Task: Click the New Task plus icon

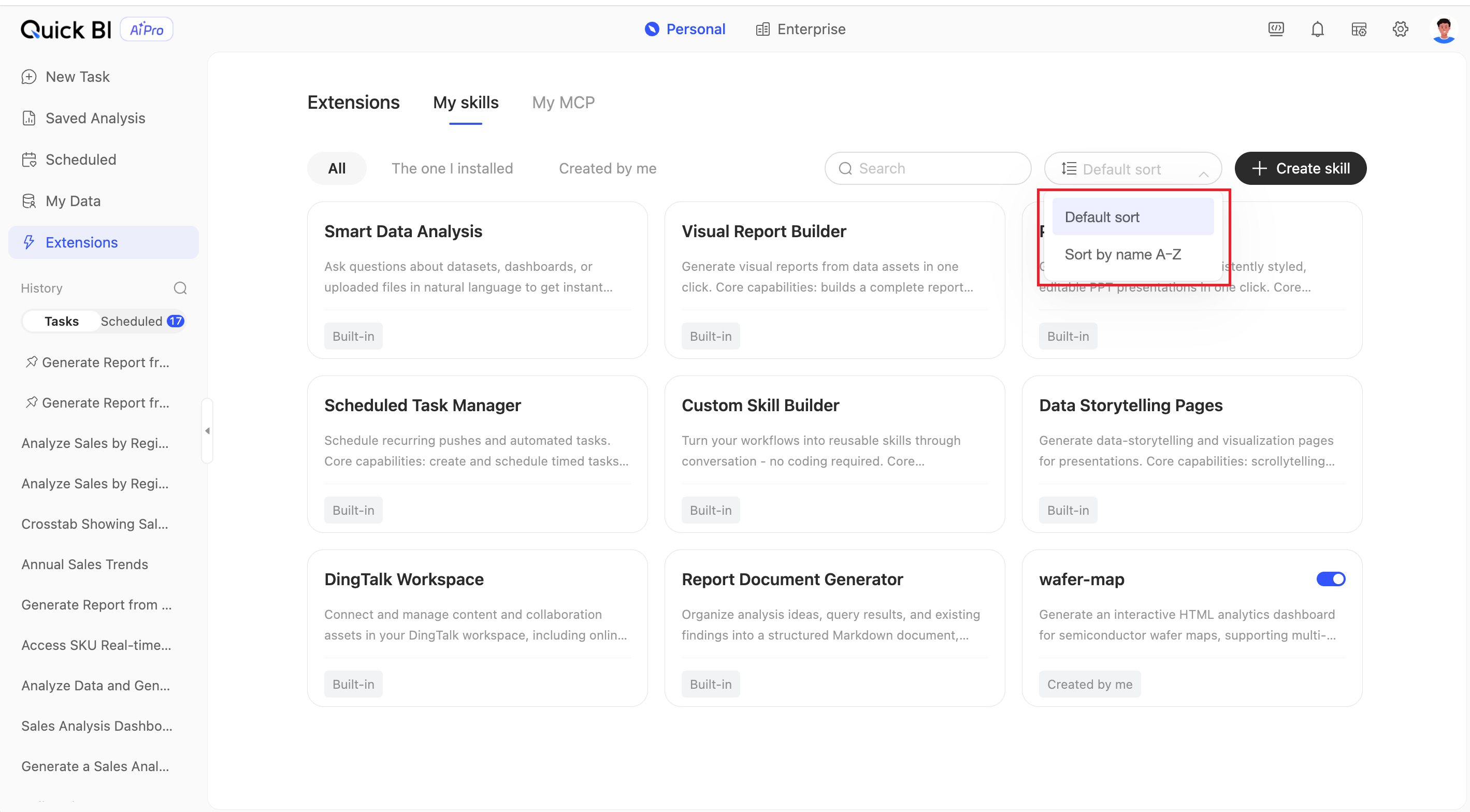Action: coord(29,77)
